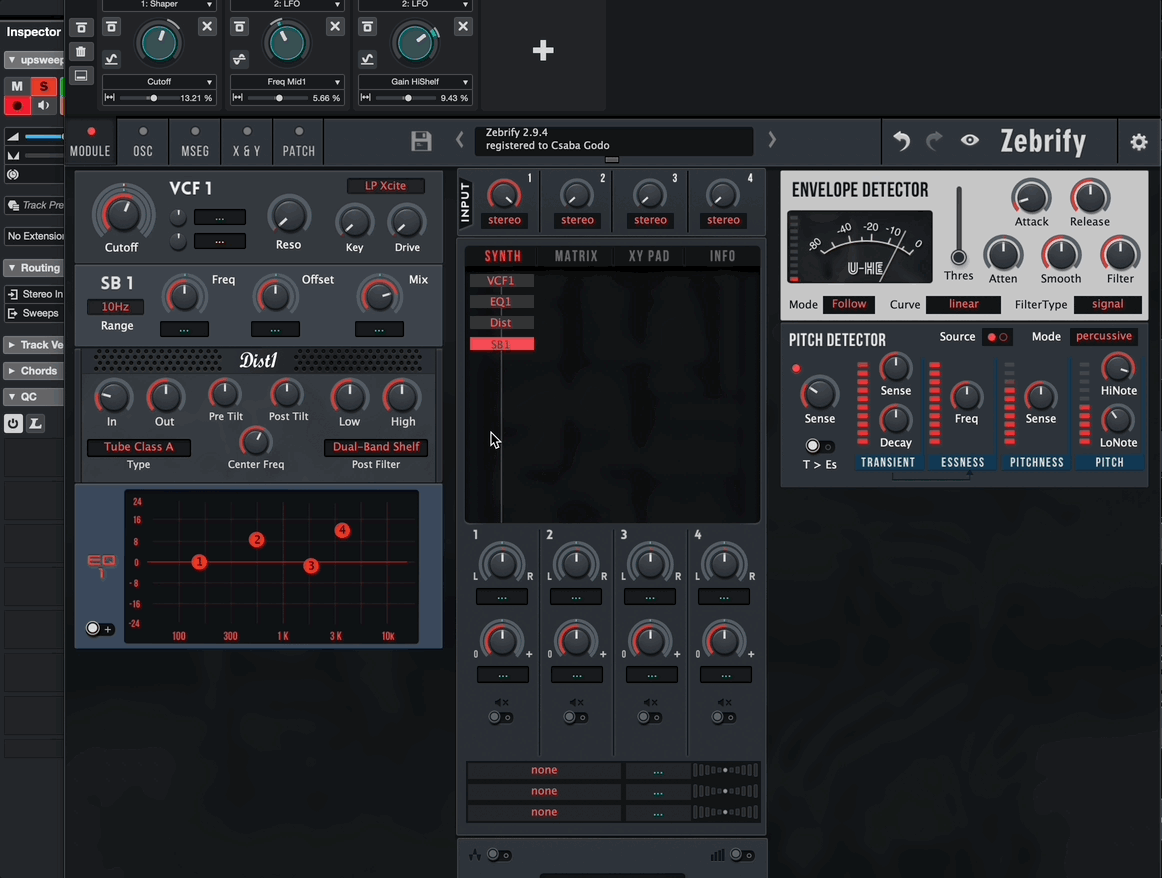This screenshot has height=878, width=1162.
Task: Go to next preset arrow
Action: click(x=772, y=139)
